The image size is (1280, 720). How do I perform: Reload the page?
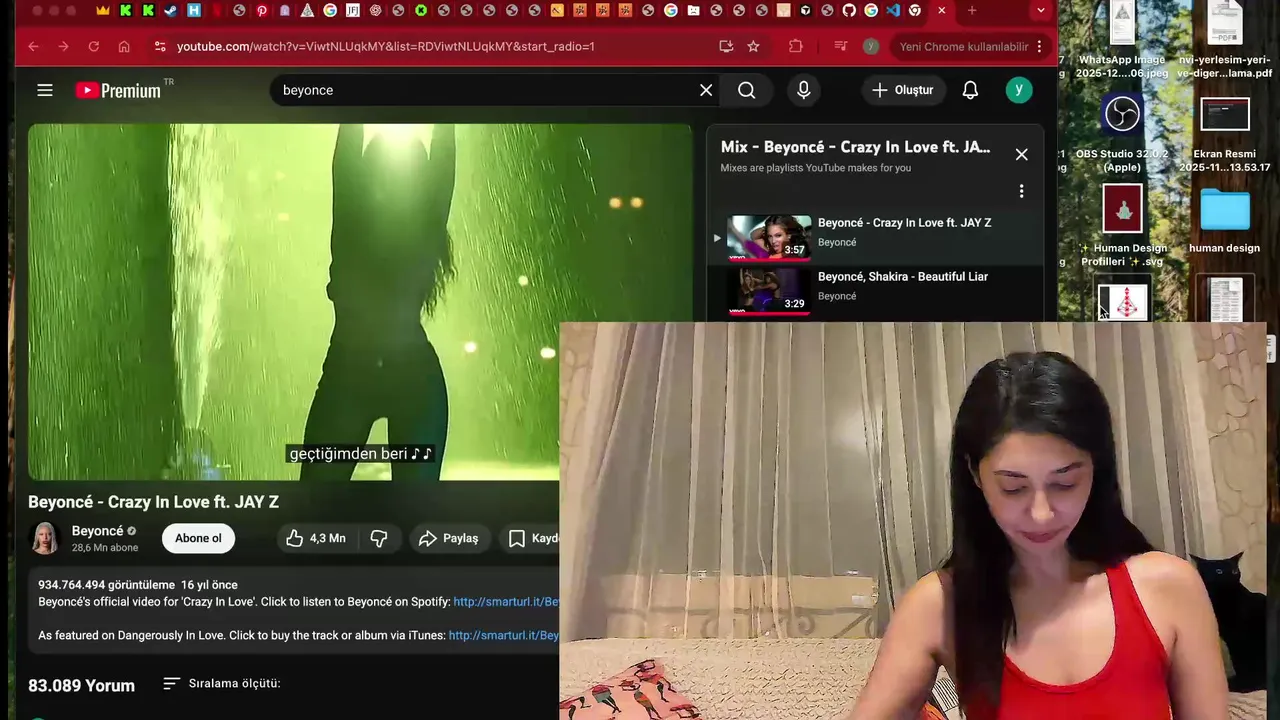pos(93,46)
